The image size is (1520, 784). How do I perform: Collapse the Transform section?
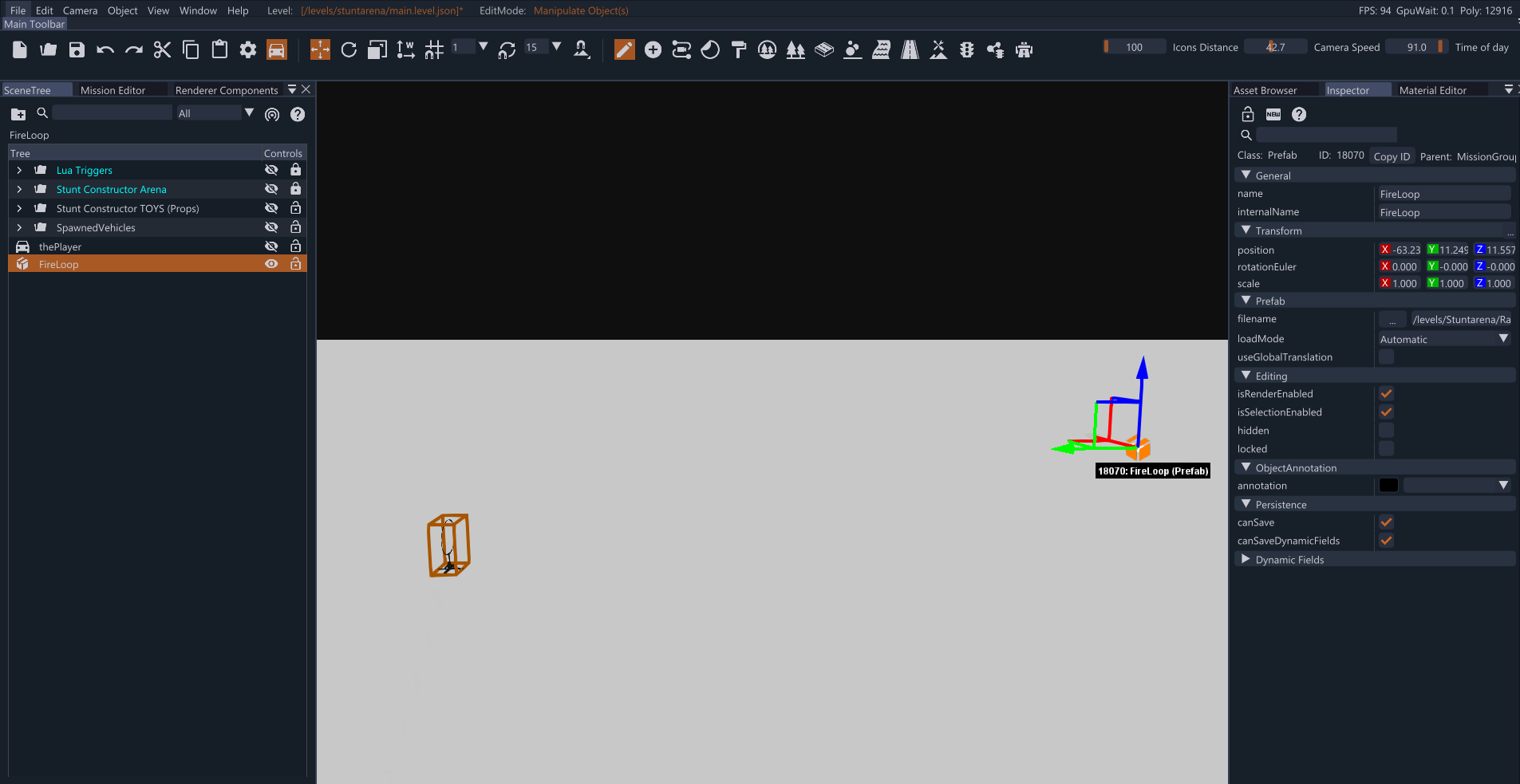pos(1246,230)
